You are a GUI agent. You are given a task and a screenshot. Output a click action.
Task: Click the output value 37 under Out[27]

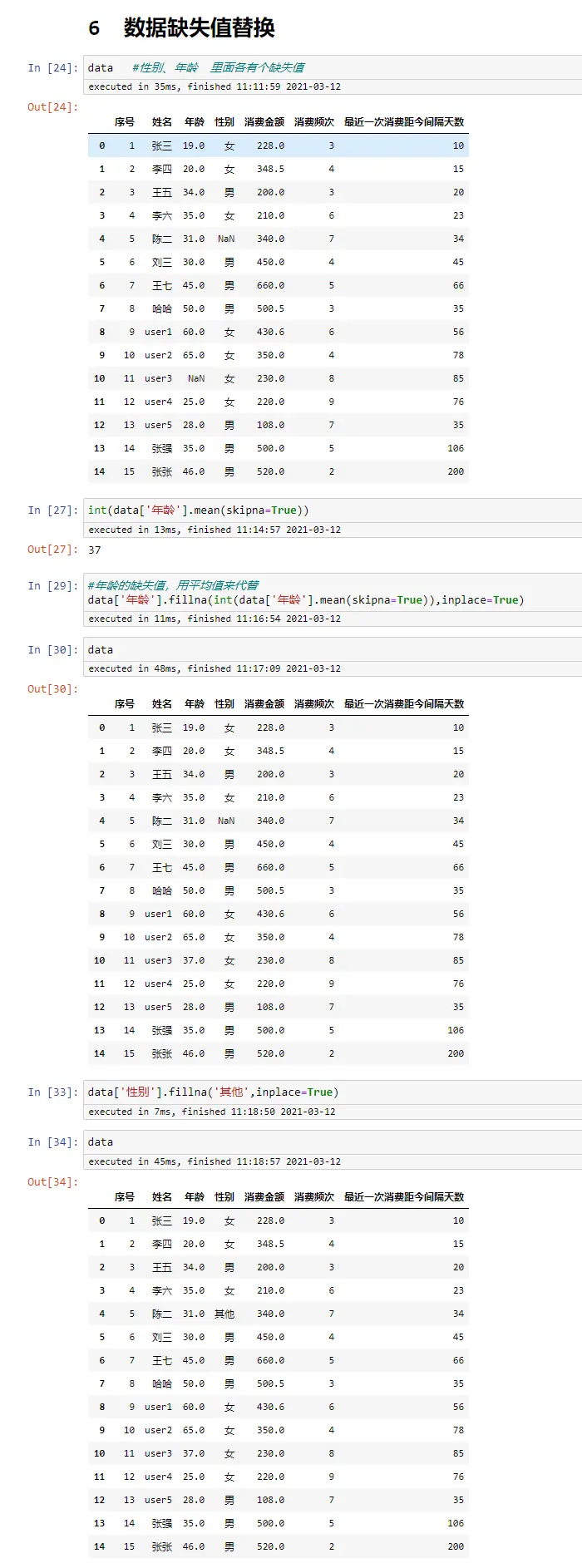coord(95,550)
